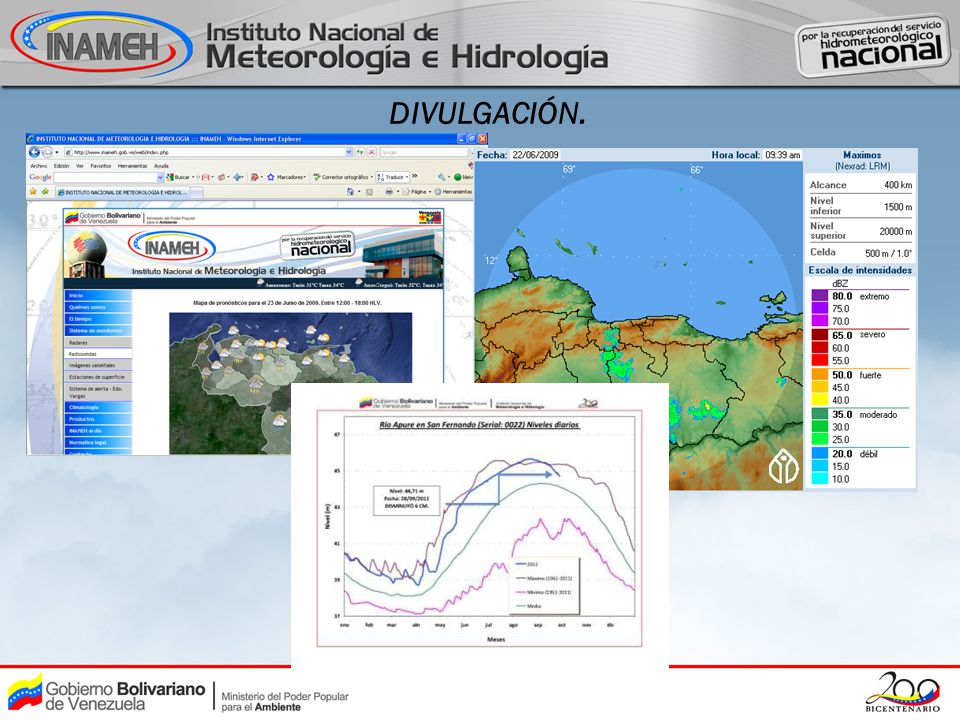Click the red Stop icon beside the address bar
This screenshot has width=960, height=720.
click(372, 152)
